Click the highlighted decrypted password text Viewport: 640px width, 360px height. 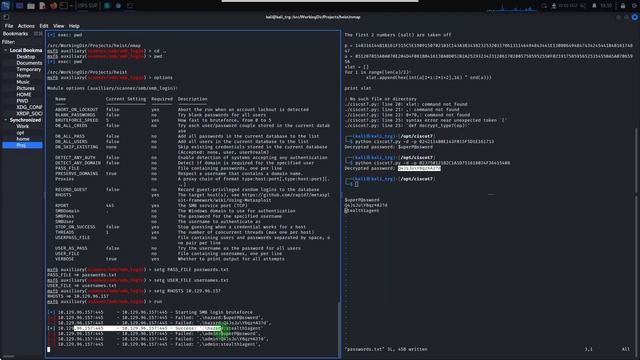pos(419,168)
